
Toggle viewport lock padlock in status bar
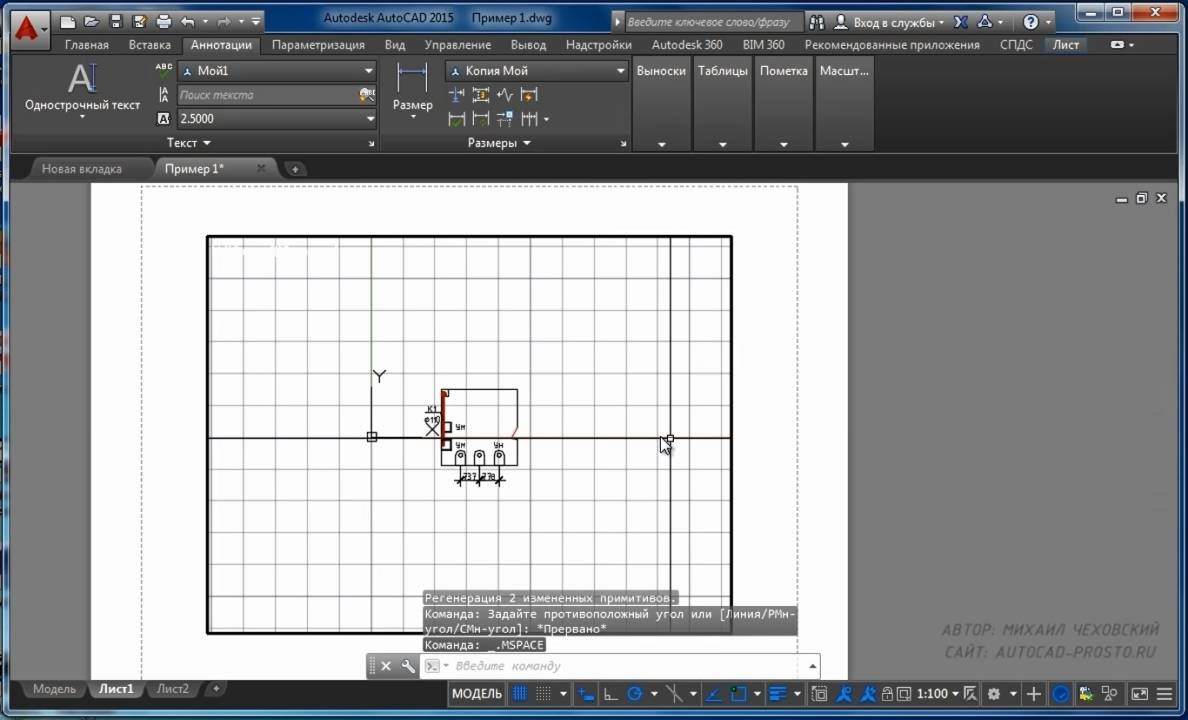(x=887, y=693)
